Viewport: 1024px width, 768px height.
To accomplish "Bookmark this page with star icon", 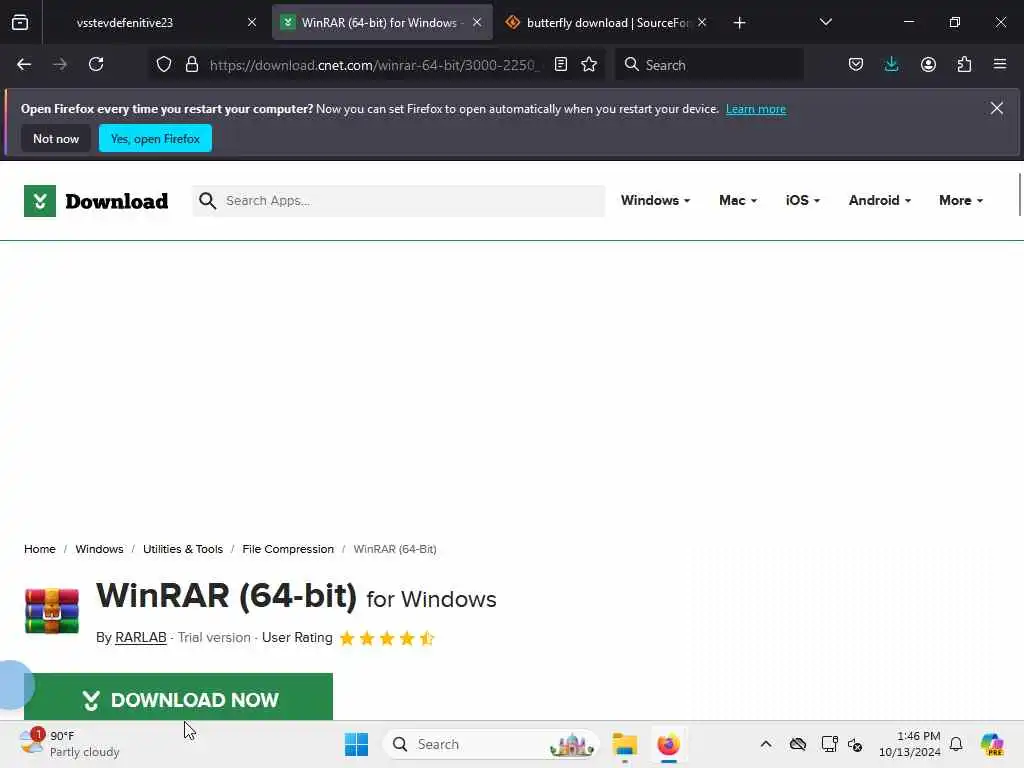I will pos(589,65).
